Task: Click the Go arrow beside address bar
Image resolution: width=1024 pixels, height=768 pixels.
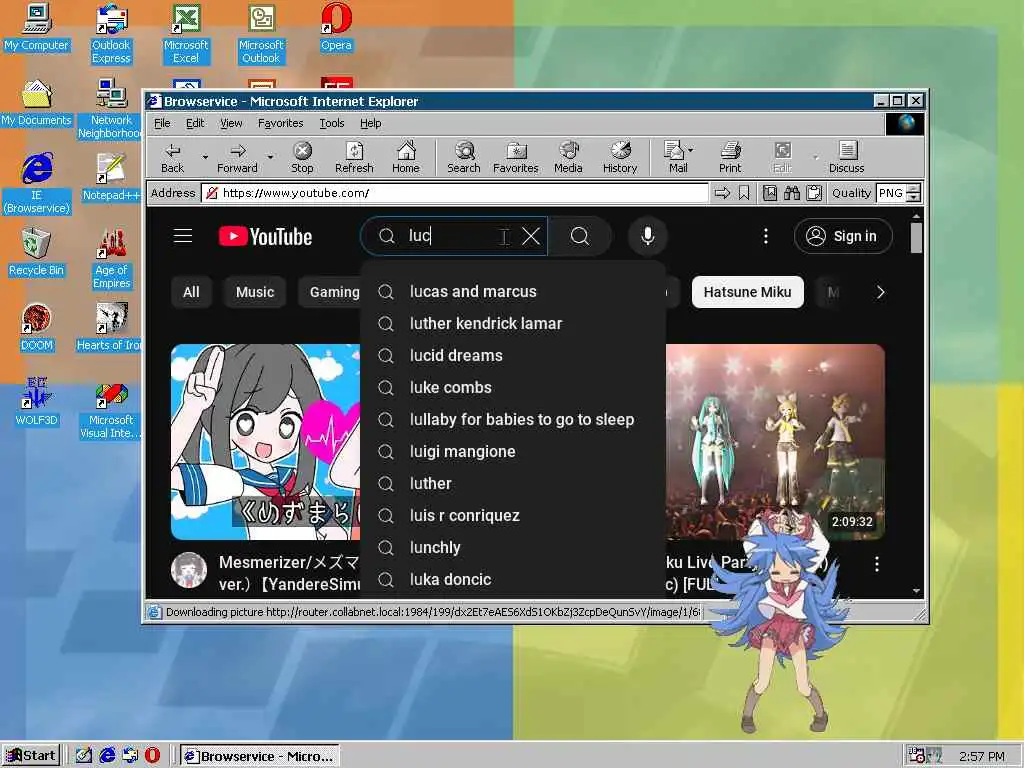Action: pyautogui.click(x=722, y=193)
